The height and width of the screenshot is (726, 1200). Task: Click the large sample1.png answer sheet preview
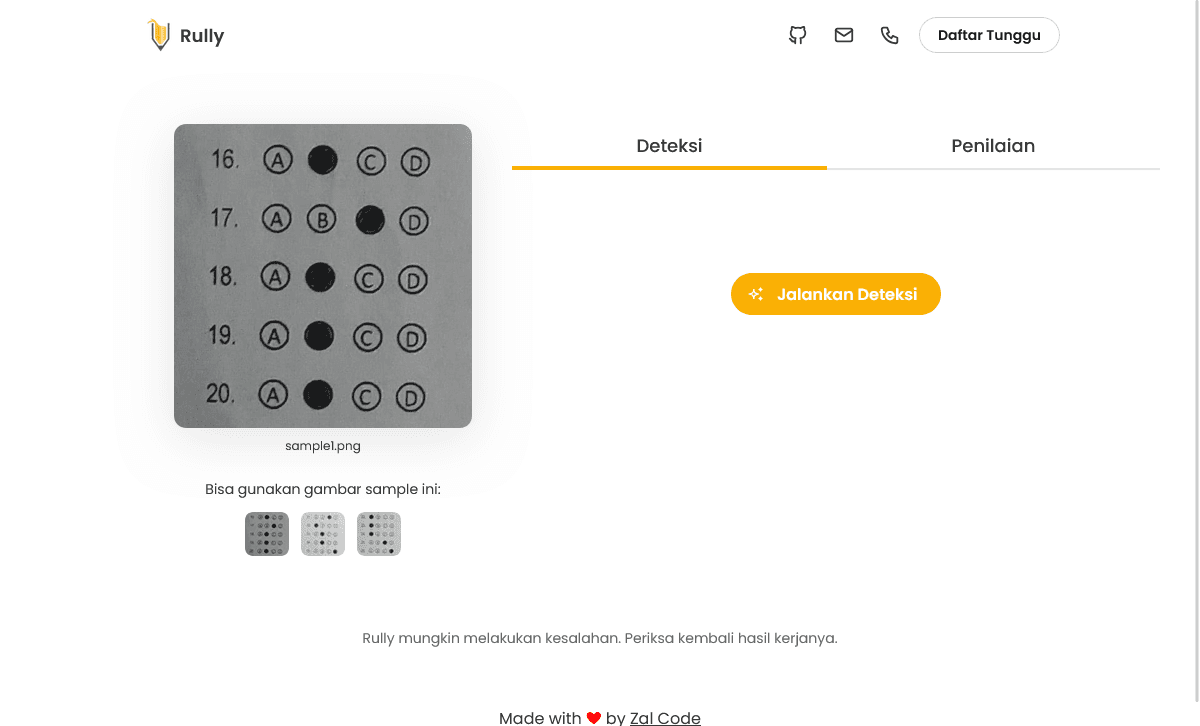(x=322, y=276)
